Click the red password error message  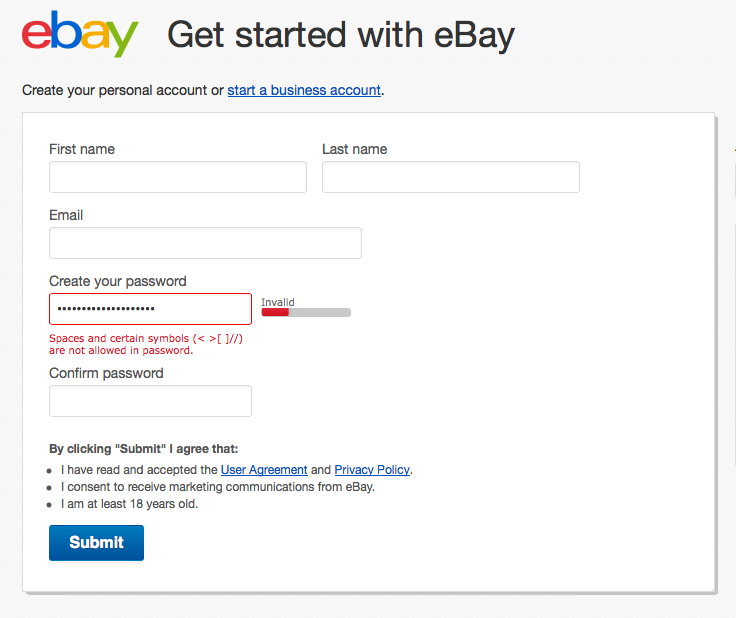coord(146,344)
